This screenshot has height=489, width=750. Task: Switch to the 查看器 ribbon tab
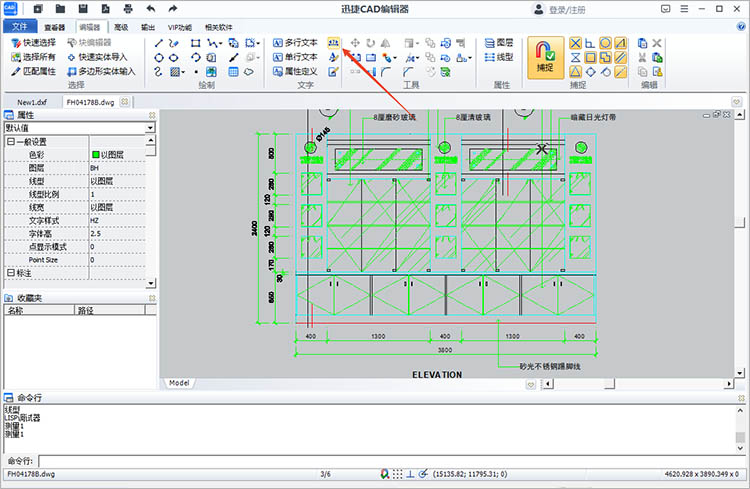tap(55, 27)
